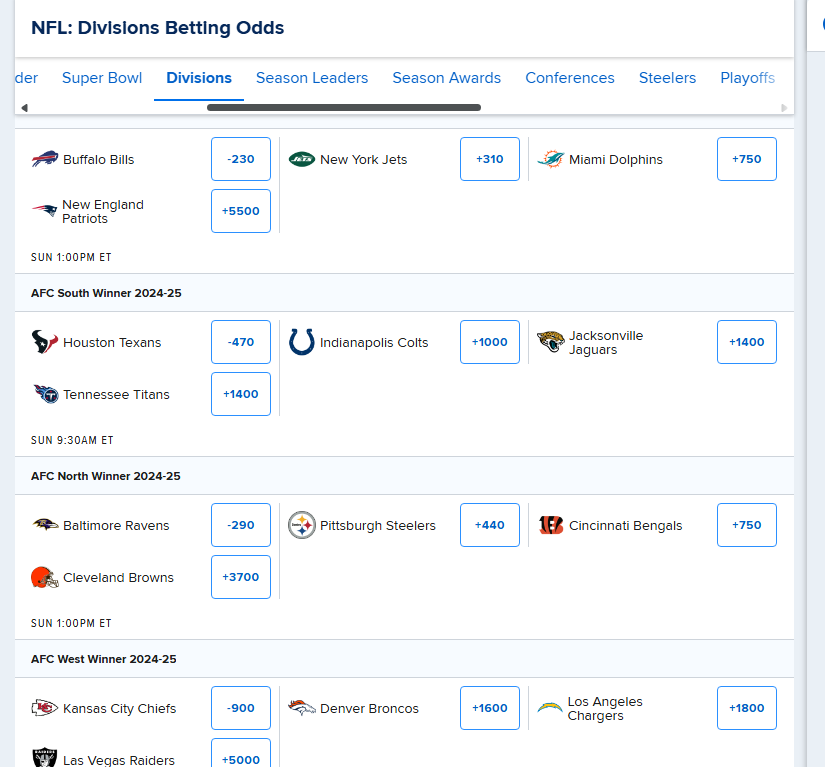Select the Divisions tab
The height and width of the screenshot is (767, 825).
click(x=199, y=78)
